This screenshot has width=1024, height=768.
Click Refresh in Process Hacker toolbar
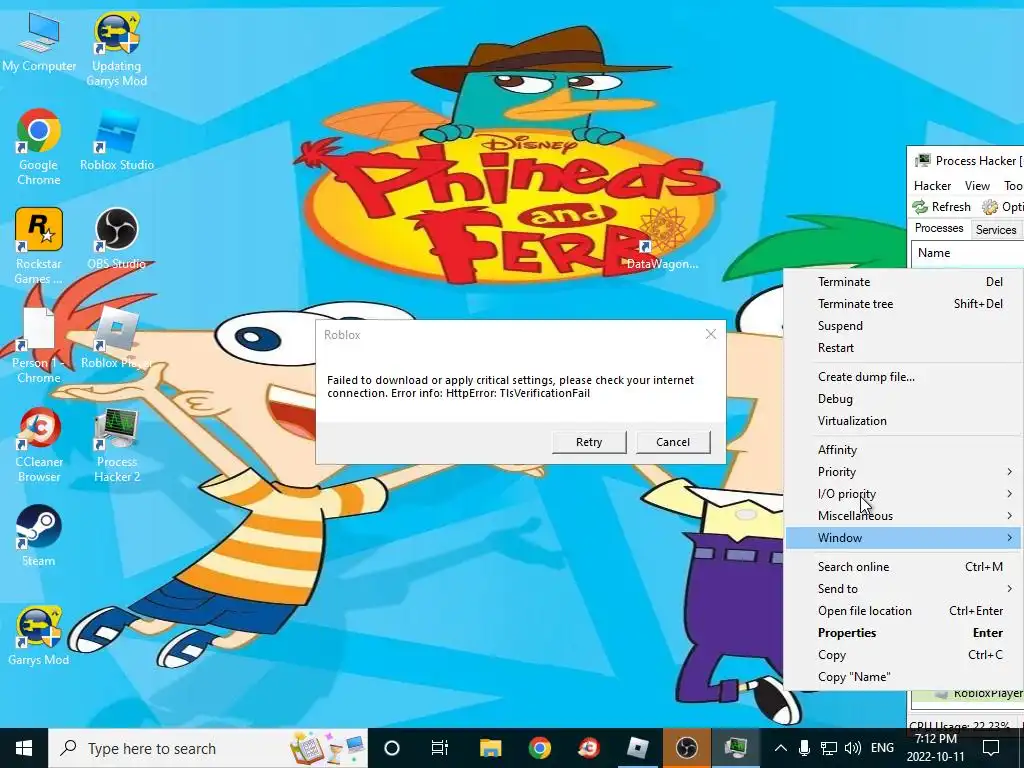pyautogui.click(x=942, y=207)
